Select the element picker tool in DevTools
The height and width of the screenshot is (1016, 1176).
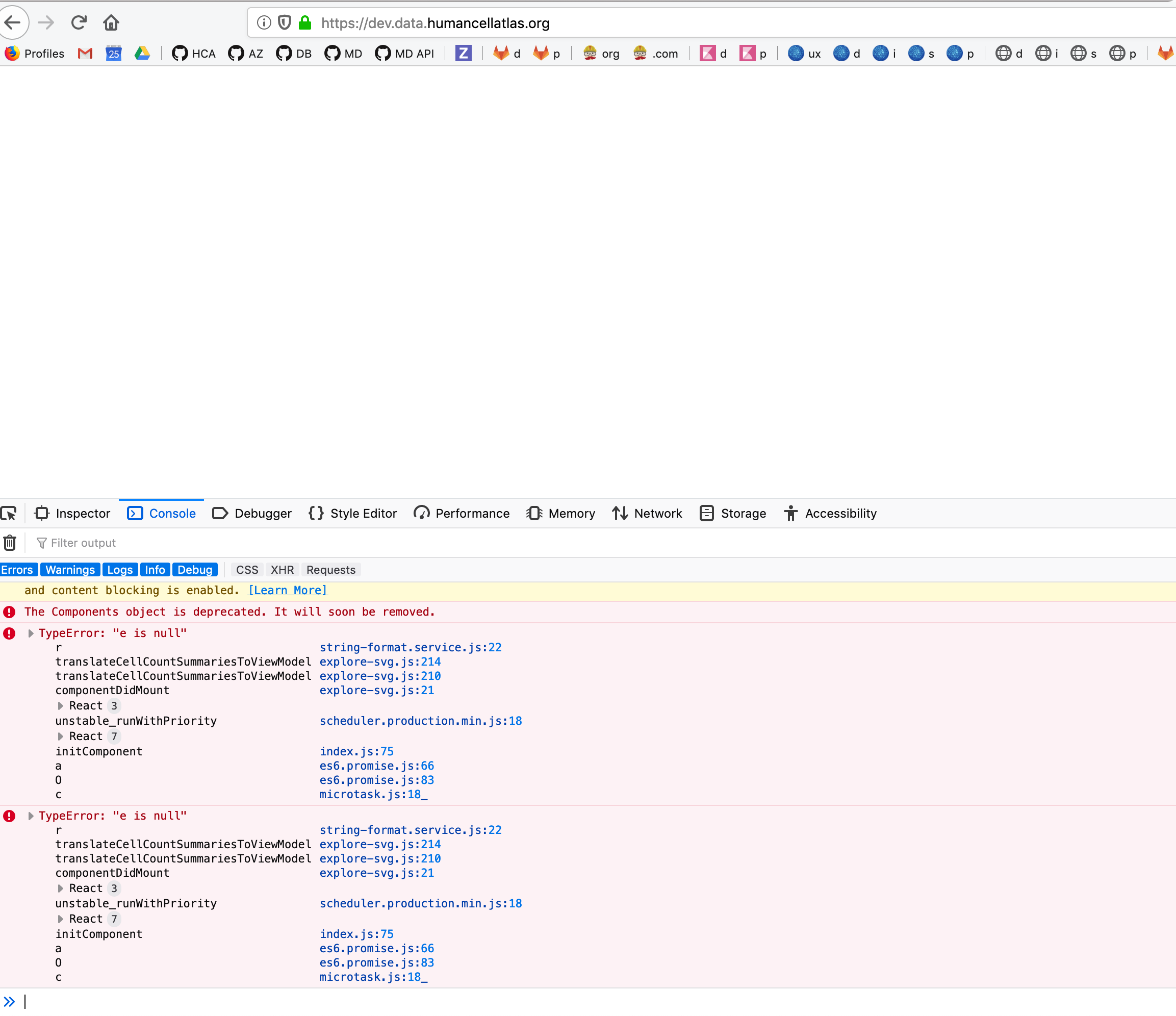click(x=9, y=513)
